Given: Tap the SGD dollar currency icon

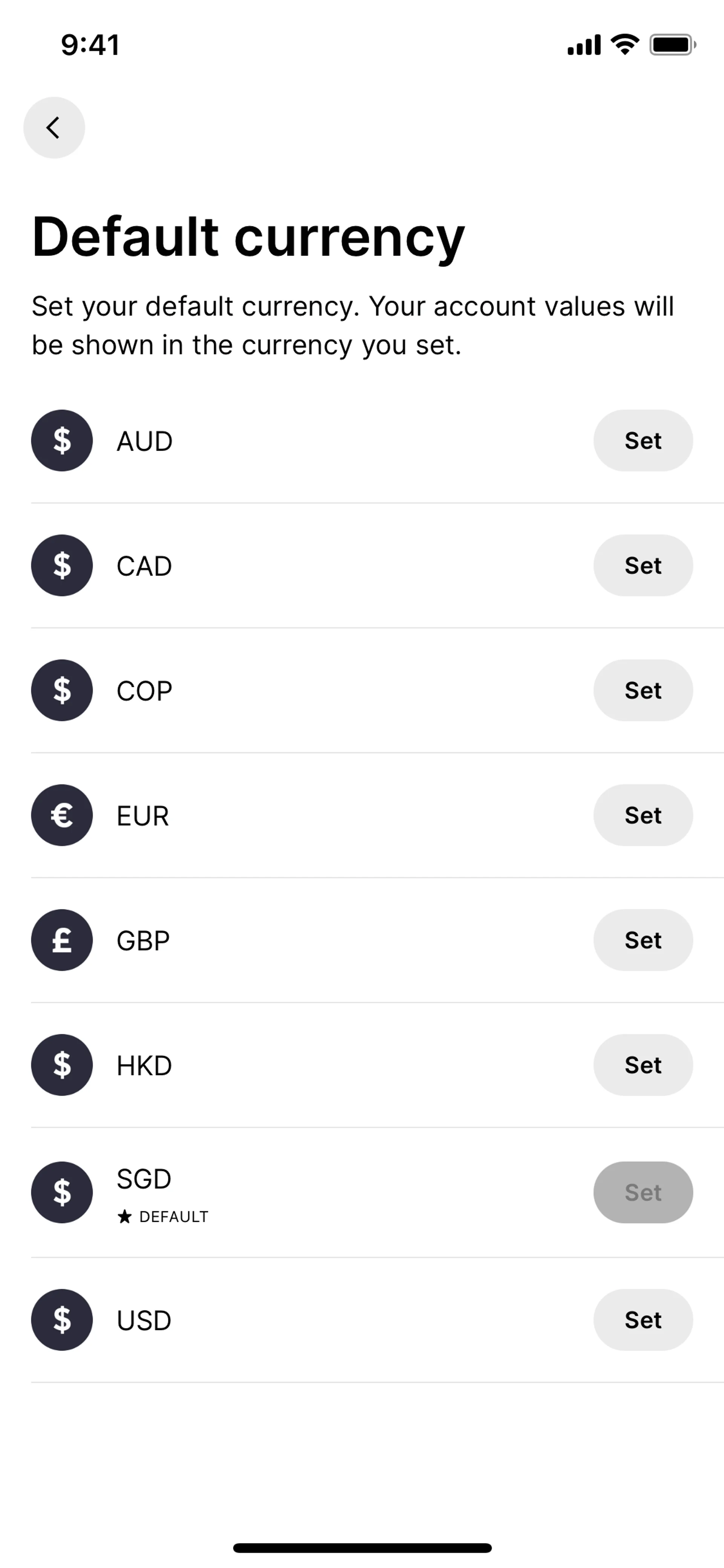Looking at the screenshot, I should point(62,1192).
